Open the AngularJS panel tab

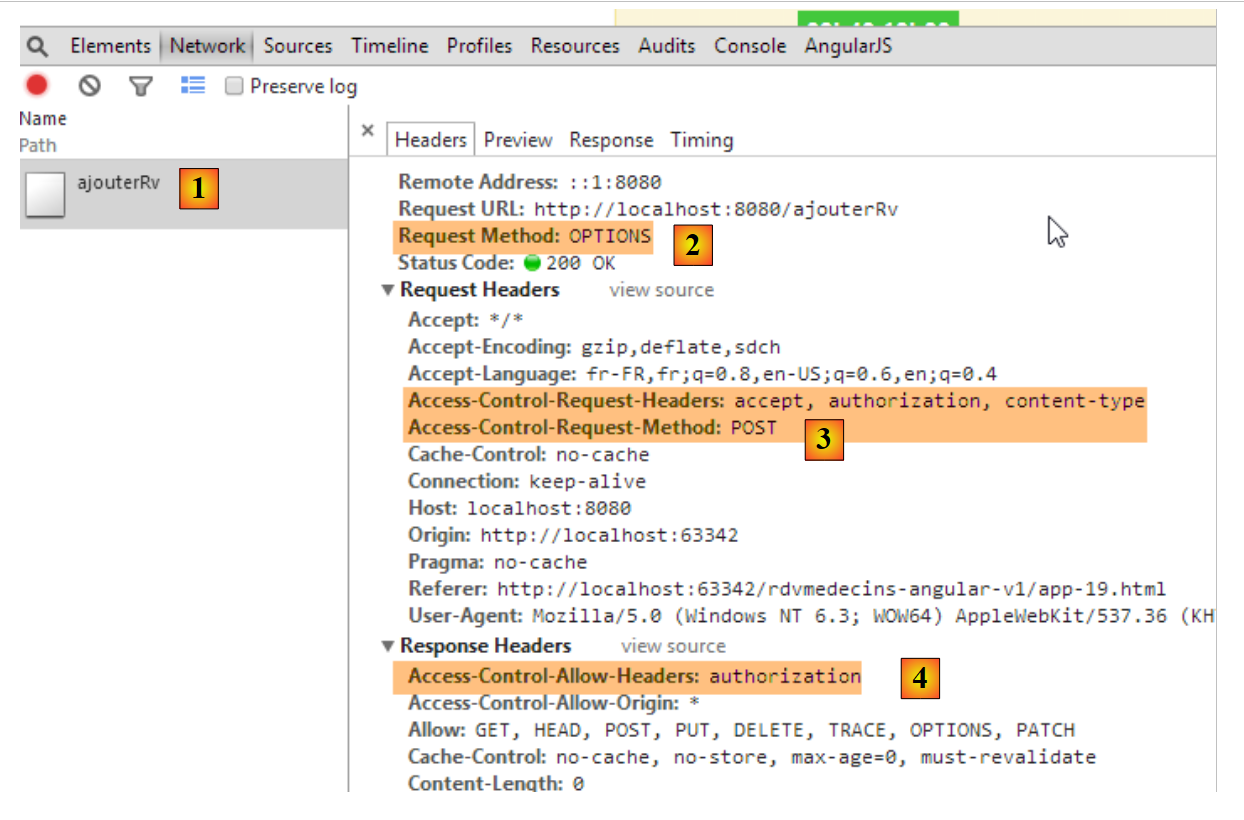tap(848, 46)
